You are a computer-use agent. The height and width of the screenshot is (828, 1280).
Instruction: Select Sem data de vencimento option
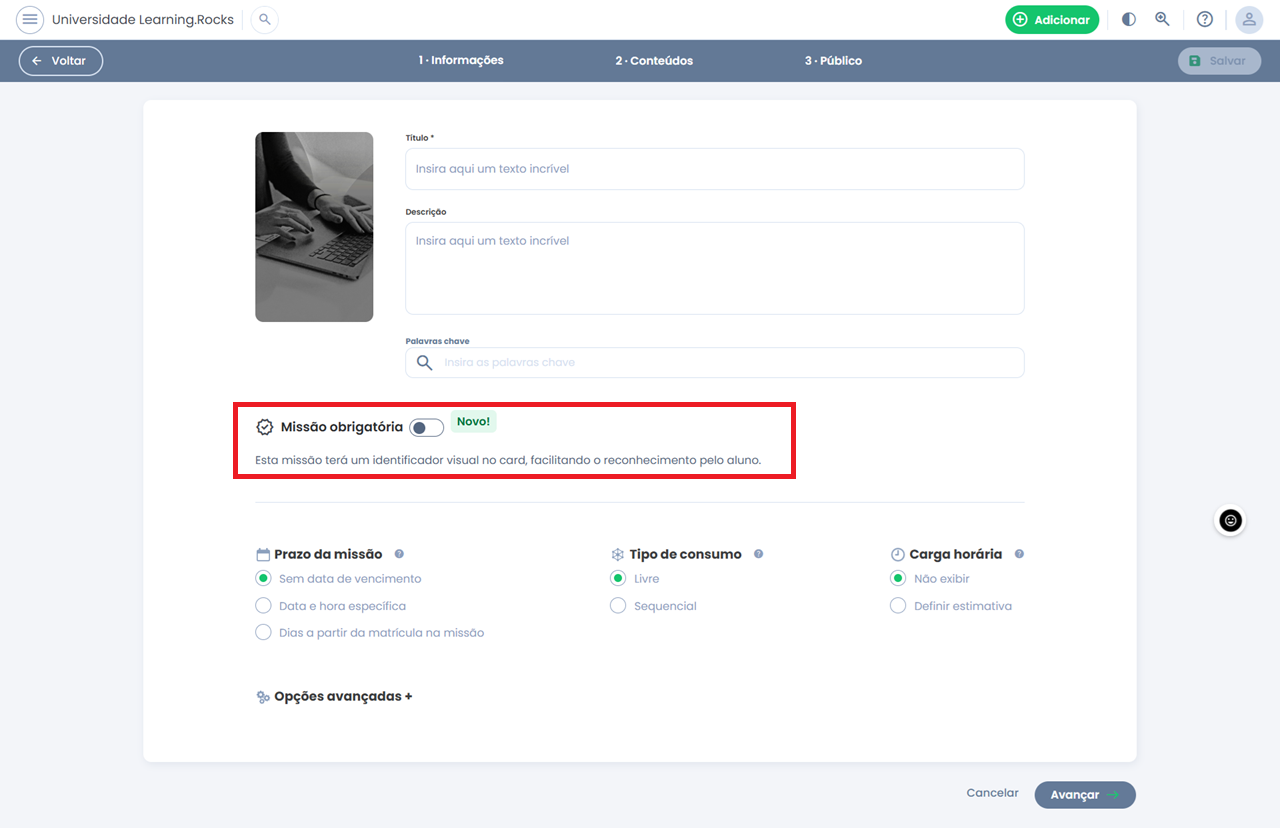pos(263,578)
